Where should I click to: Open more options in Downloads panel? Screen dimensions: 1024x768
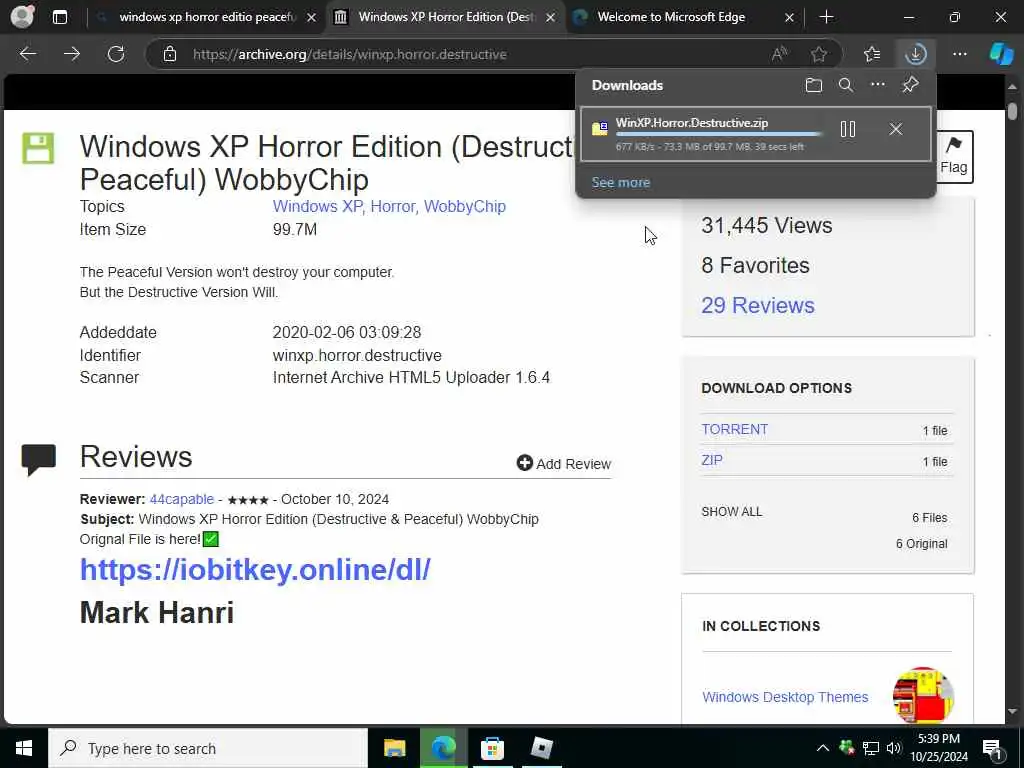[878, 84]
